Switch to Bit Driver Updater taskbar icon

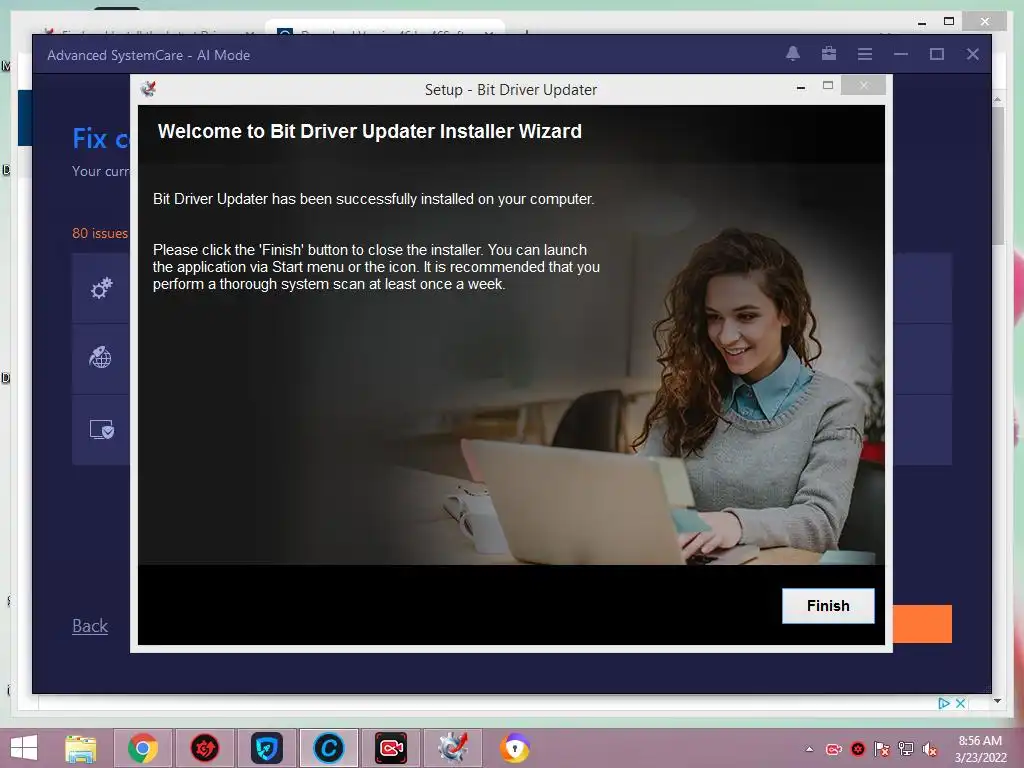click(x=453, y=748)
